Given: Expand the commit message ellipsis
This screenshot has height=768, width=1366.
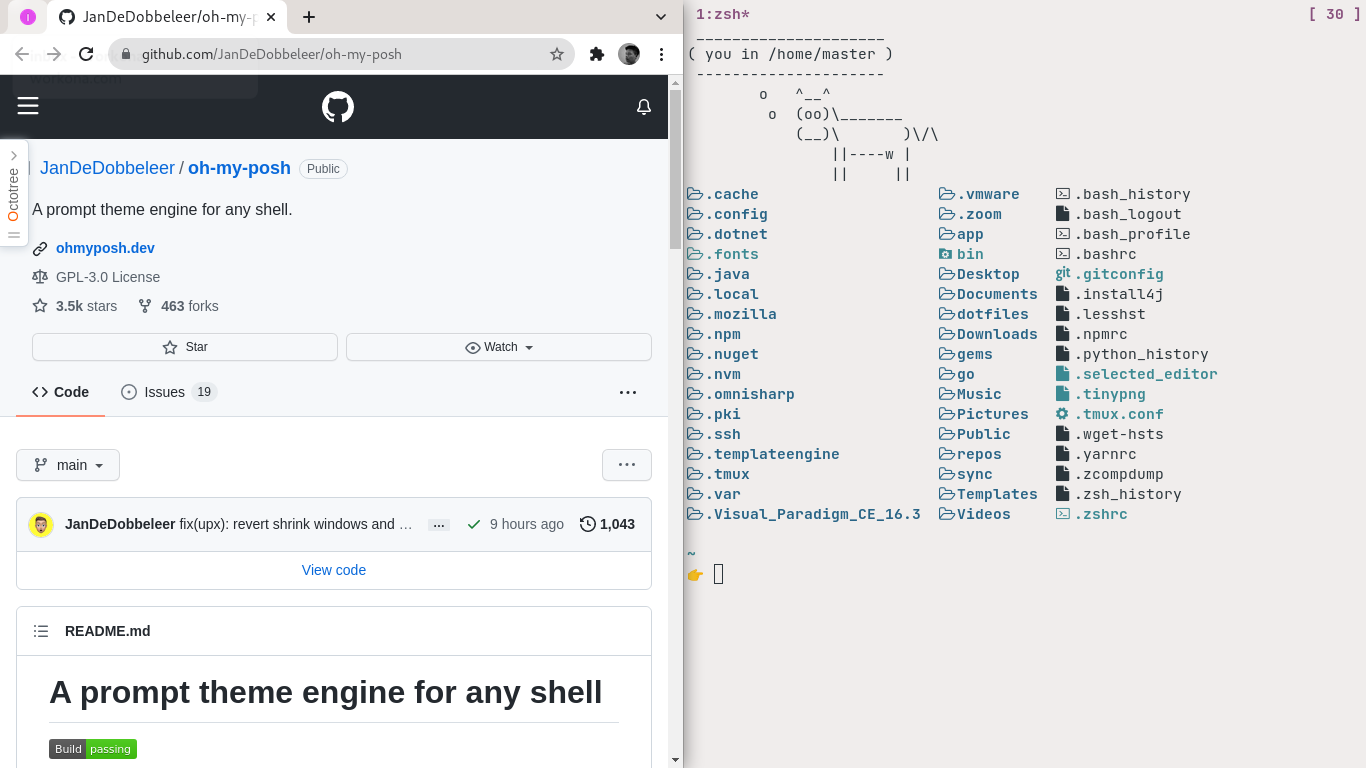Looking at the screenshot, I should 438,525.
